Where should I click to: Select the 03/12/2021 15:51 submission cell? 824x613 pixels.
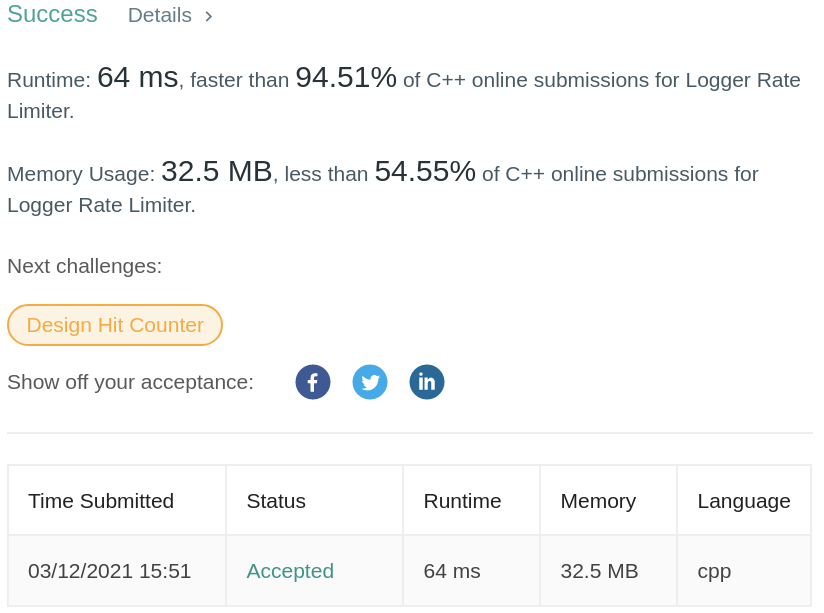109,571
